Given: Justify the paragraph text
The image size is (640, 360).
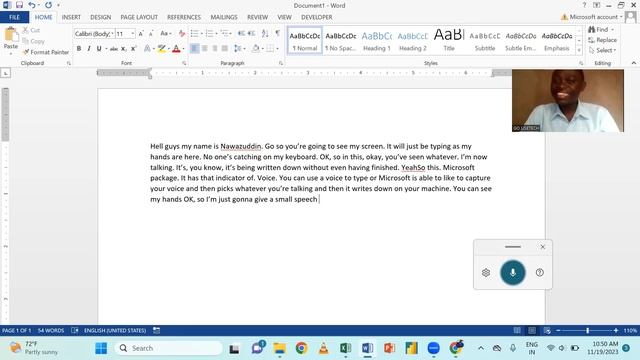Looking at the screenshot, I should [x=224, y=49].
